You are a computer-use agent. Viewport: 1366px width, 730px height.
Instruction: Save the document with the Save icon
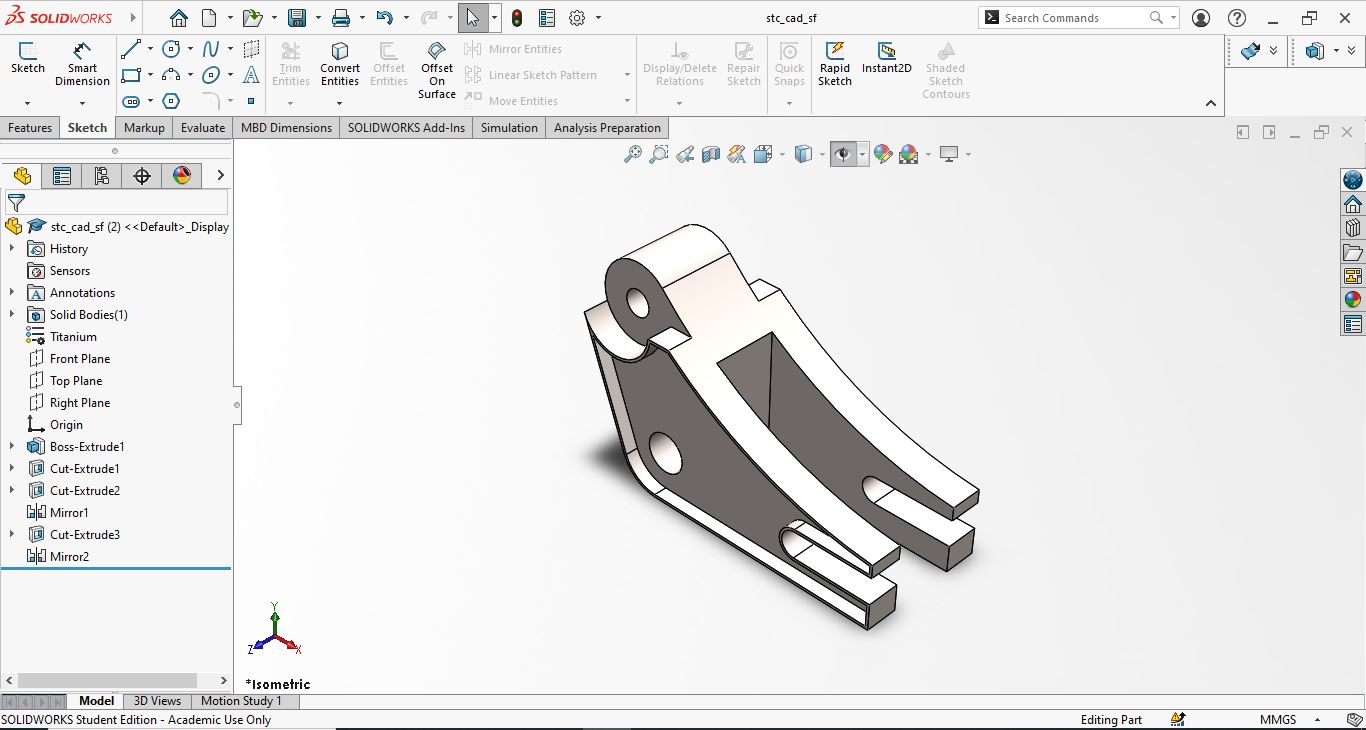pyautogui.click(x=297, y=18)
